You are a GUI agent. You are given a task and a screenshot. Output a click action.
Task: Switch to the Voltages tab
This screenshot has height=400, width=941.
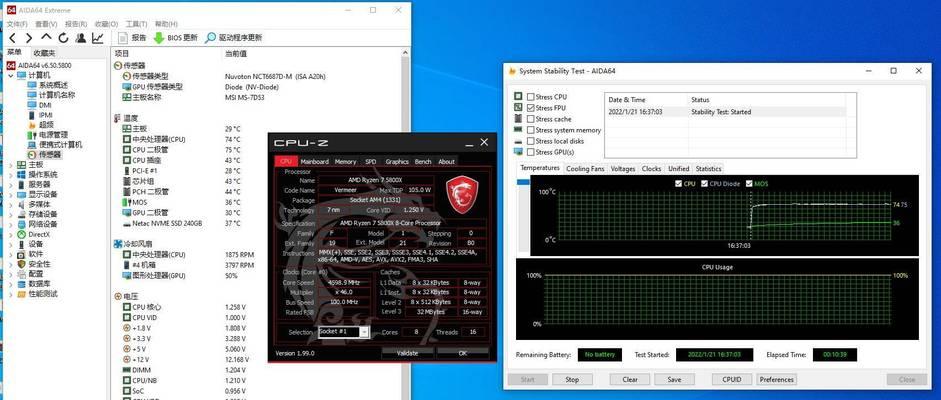point(623,169)
